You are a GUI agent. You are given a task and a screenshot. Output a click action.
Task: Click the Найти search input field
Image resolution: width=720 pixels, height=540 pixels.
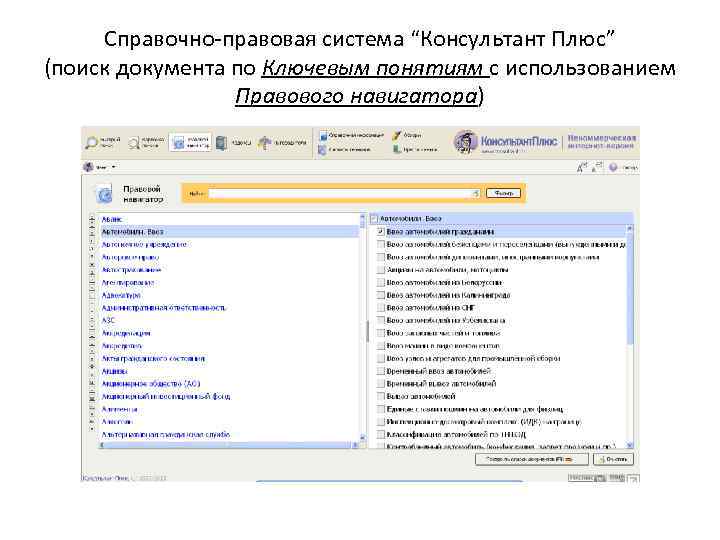343,194
